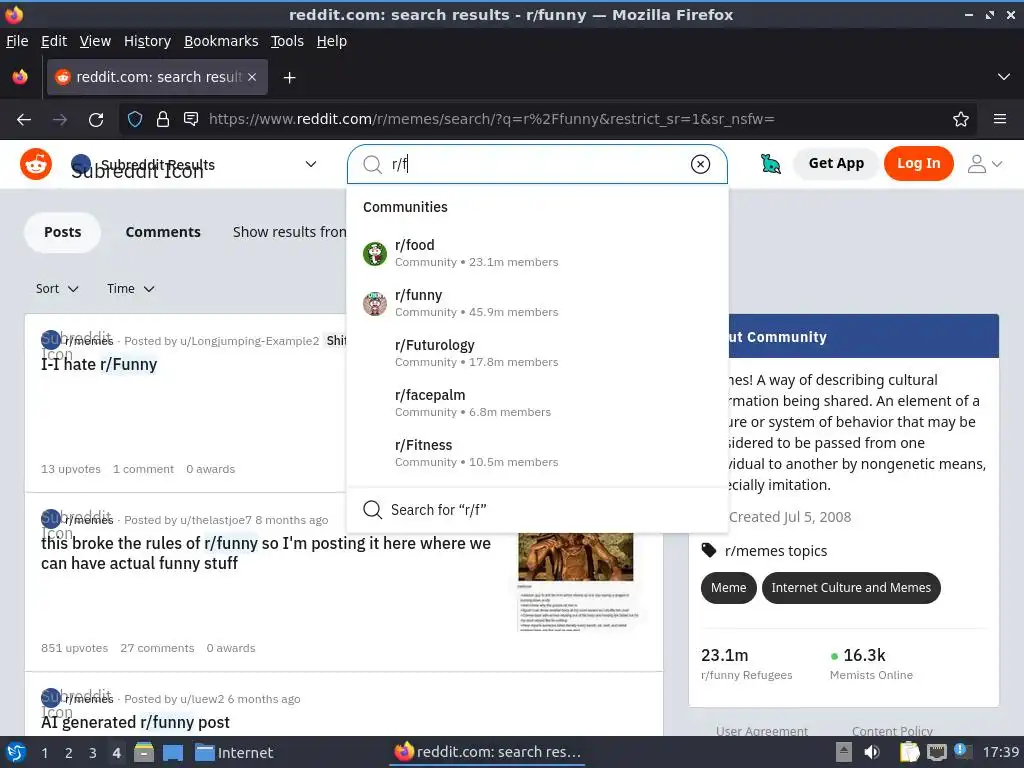Select the r/Futurology suggestion
The width and height of the screenshot is (1024, 768).
[537, 353]
